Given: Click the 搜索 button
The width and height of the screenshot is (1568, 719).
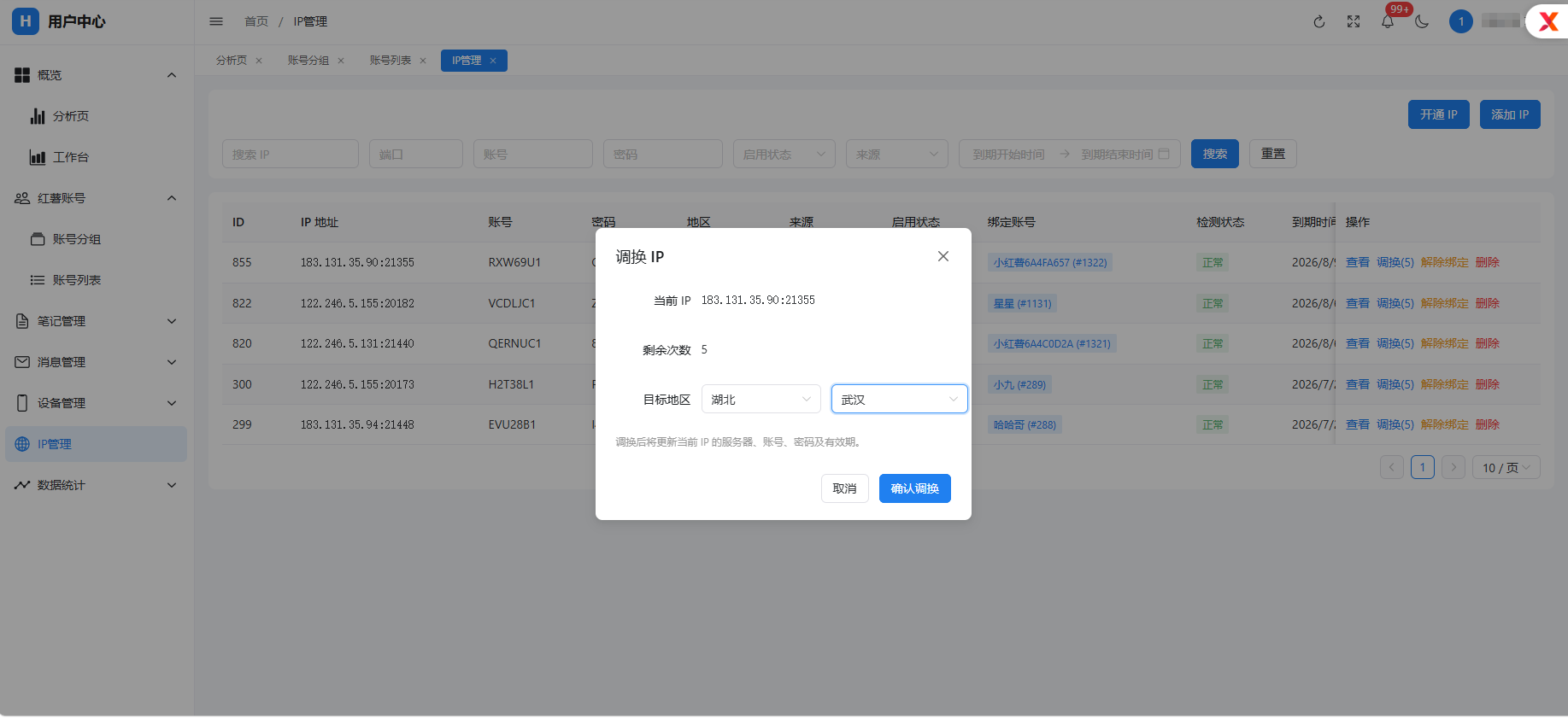Looking at the screenshot, I should (x=1215, y=154).
